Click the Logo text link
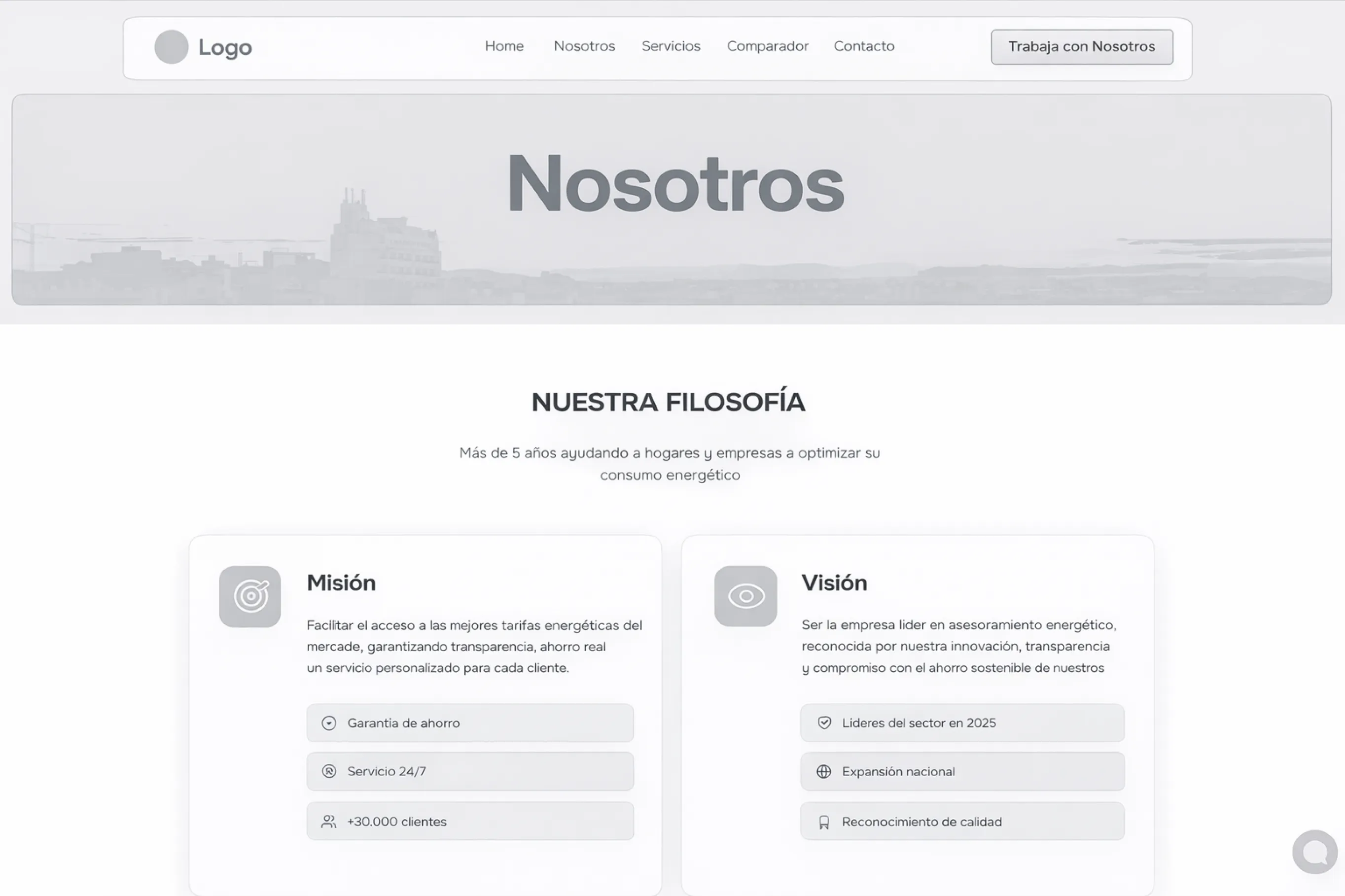This screenshot has height=896, width=1345. tap(225, 47)
